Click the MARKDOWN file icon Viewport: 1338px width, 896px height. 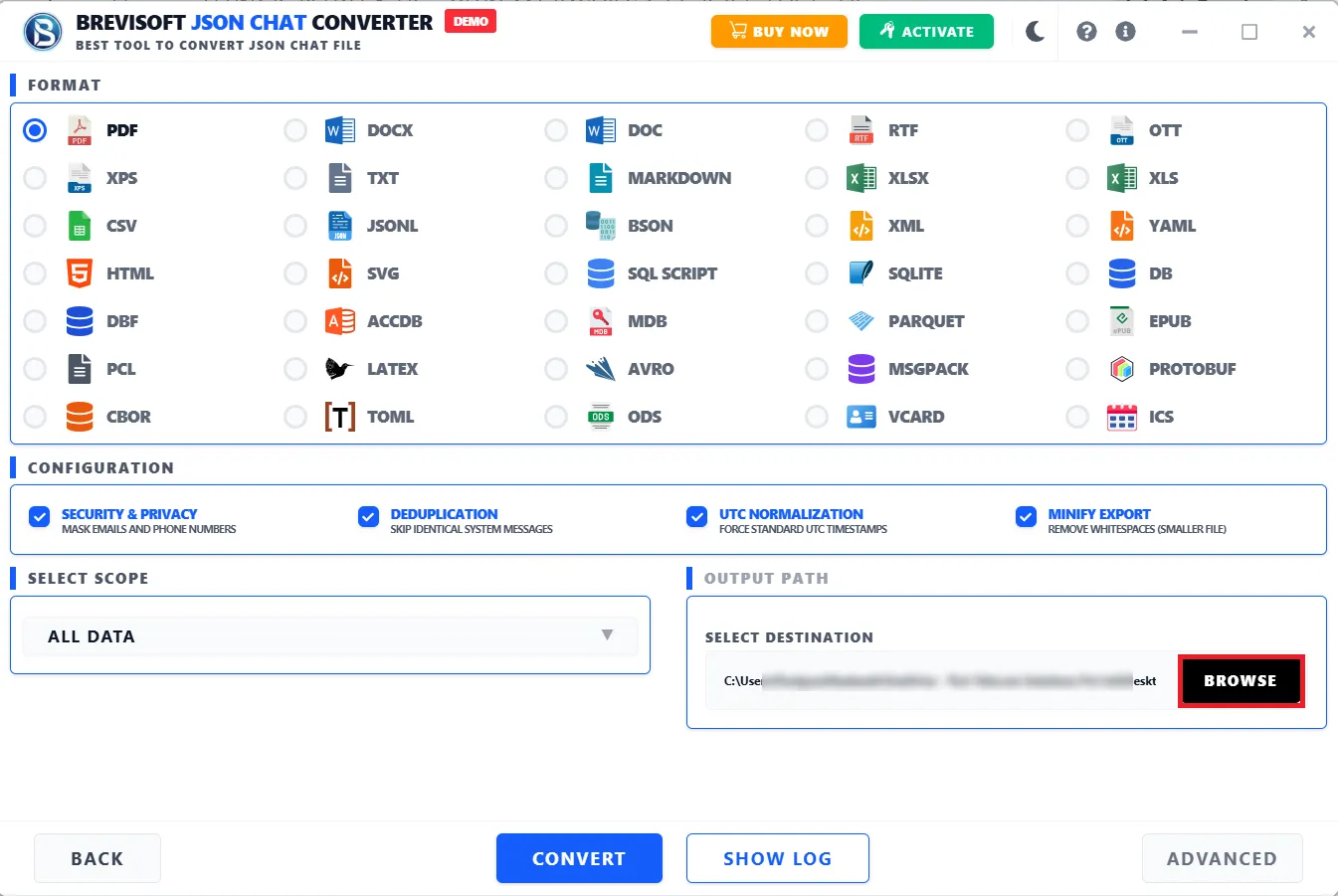[601, 178]
